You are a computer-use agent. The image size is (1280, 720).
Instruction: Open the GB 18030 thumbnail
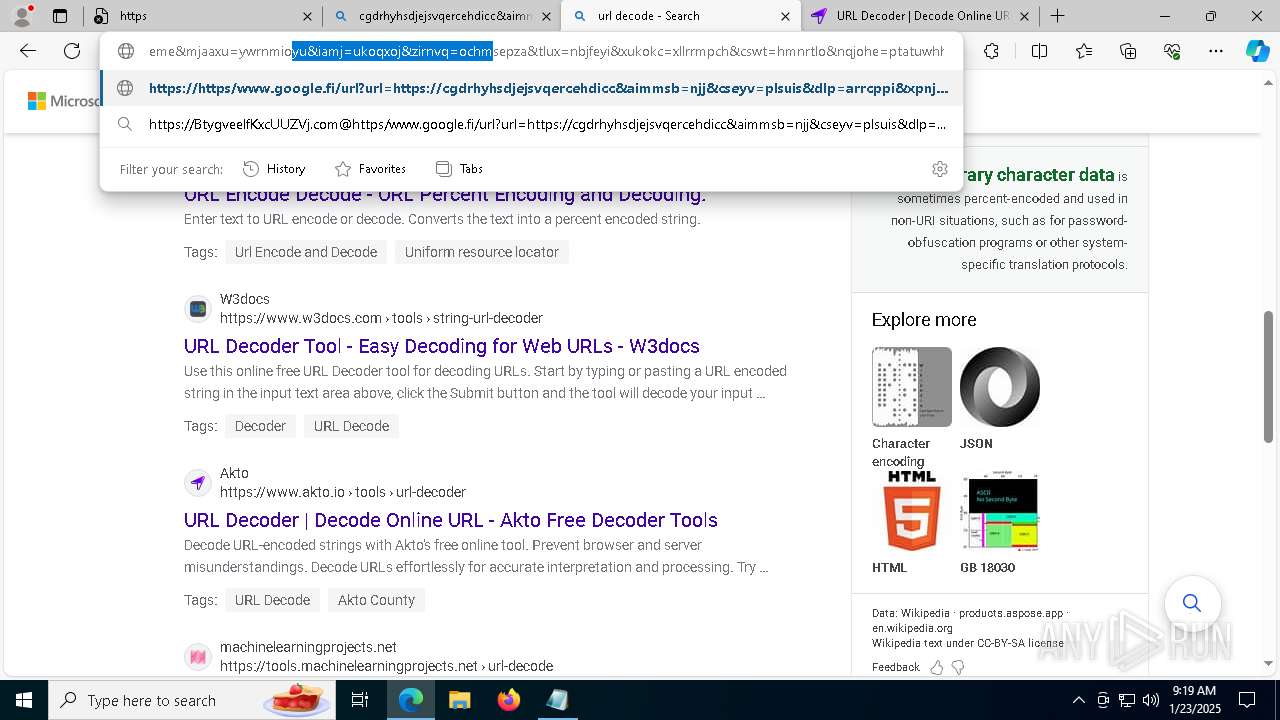(x=1000, y=512)
